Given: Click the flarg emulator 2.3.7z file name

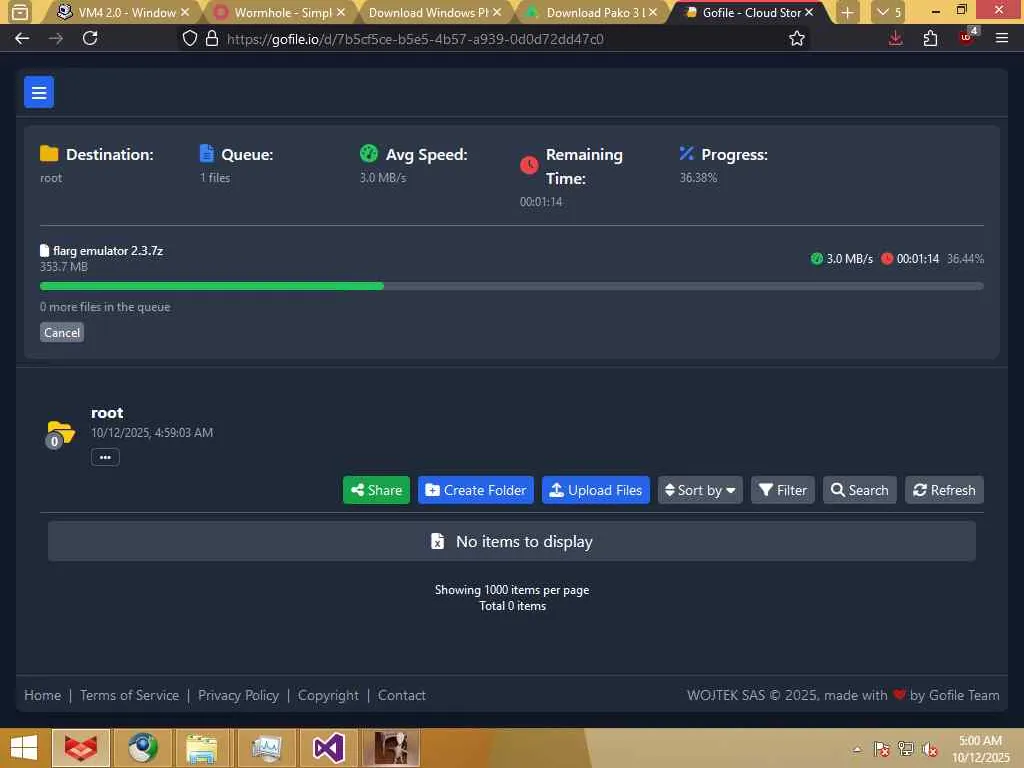Looking at the screenshot, I should point(108,251).
